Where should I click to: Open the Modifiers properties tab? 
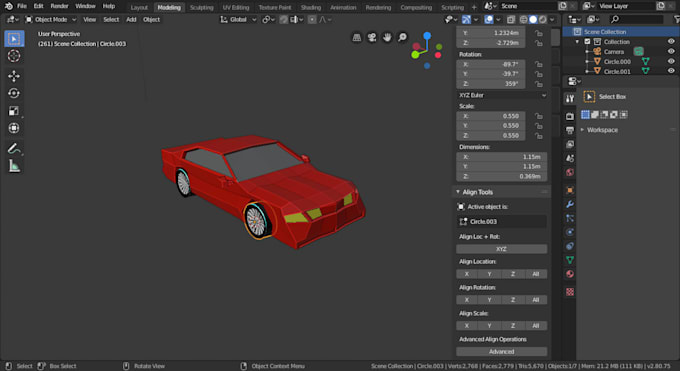point(570,204)
